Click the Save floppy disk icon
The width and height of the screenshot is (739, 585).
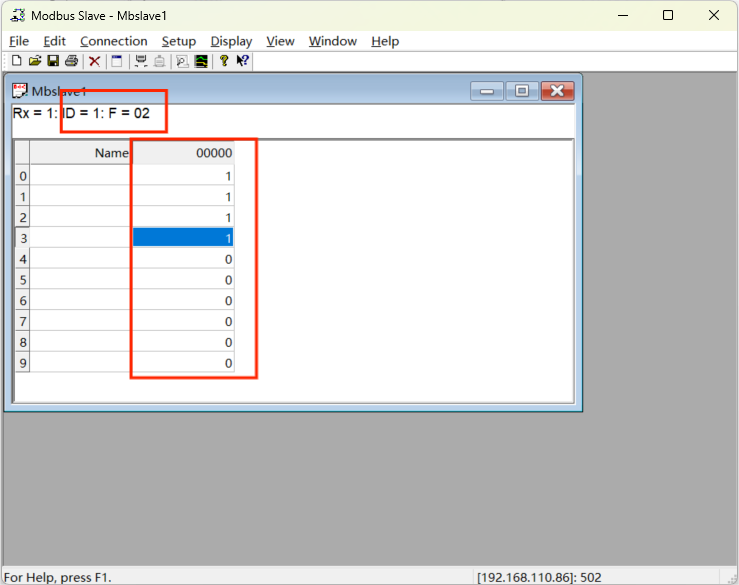[x=53, y=61]
